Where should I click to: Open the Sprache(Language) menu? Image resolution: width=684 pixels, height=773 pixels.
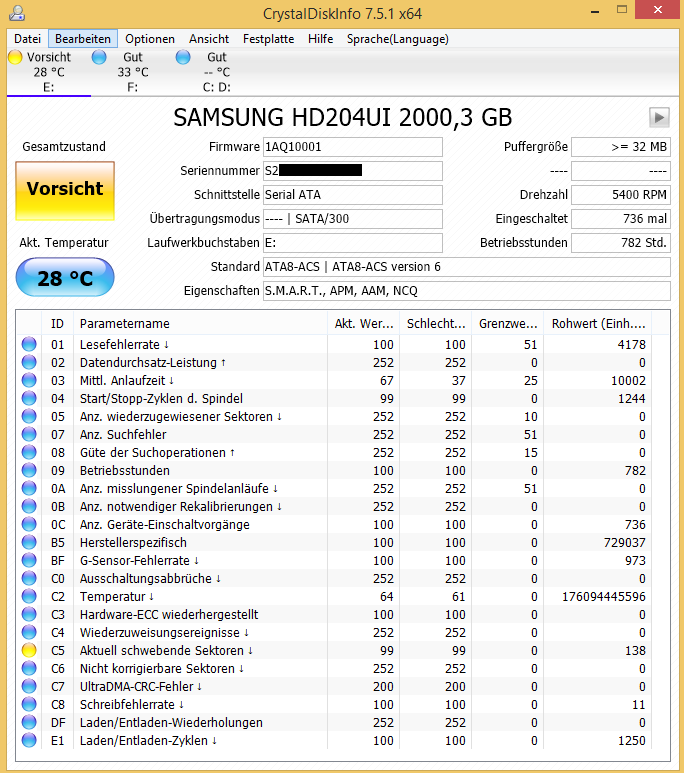pyautogui.click(x=397, y=39)
